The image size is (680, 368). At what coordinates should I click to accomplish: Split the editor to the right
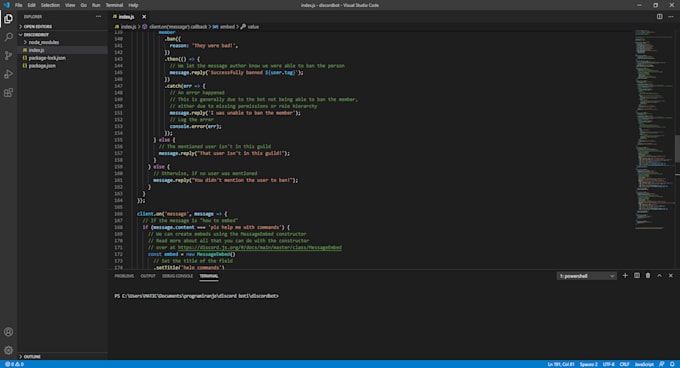point(659,16)
